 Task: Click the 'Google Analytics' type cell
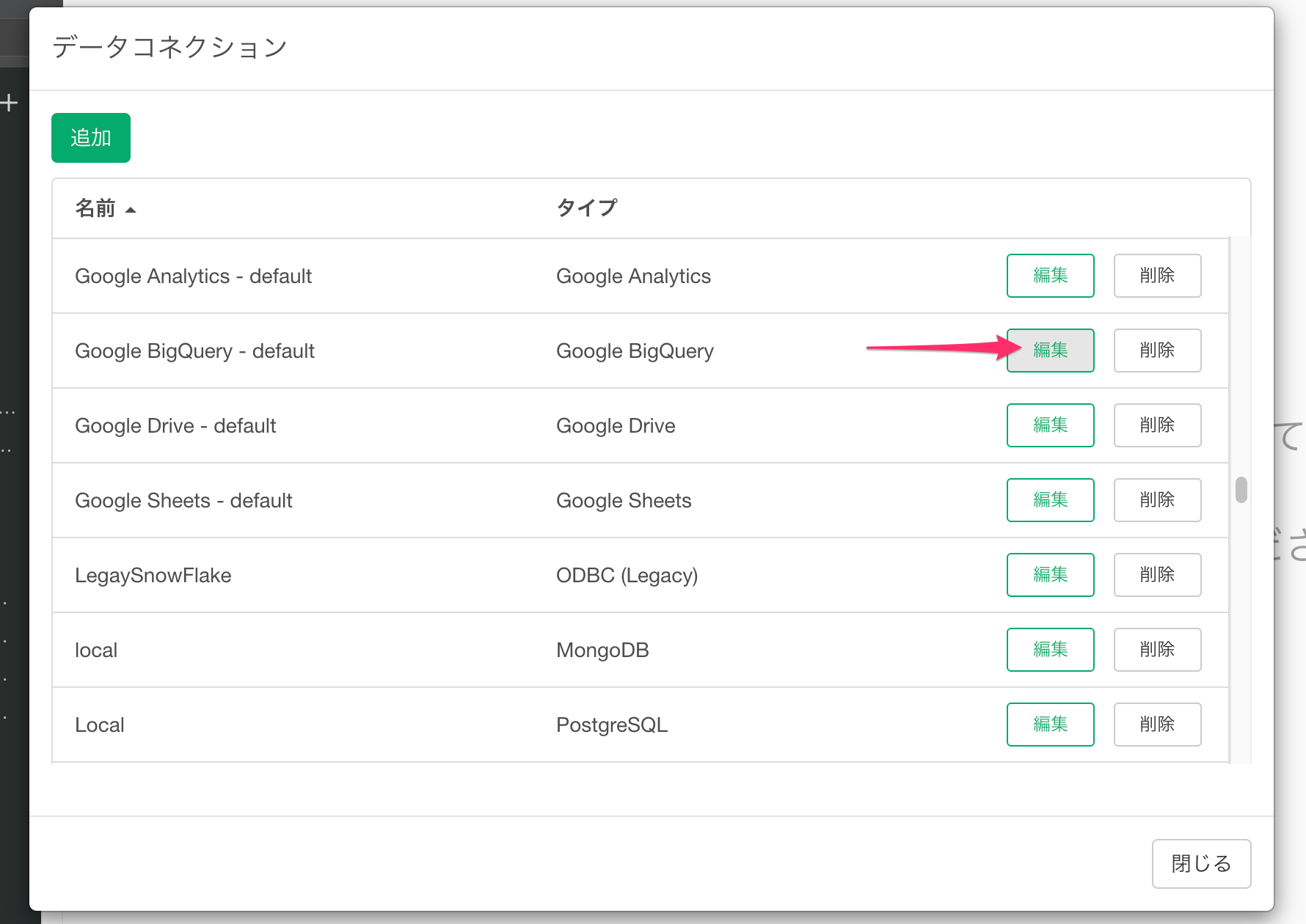pyautogui.click(x=633, y=276)
